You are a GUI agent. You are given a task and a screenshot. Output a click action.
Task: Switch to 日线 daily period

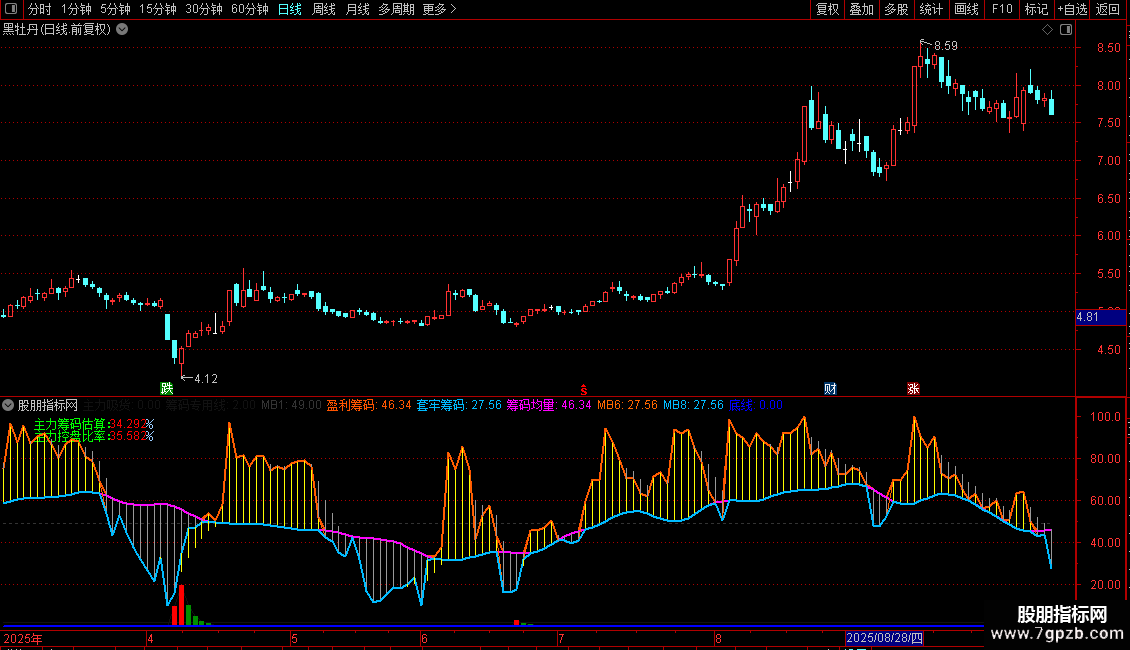(289, 9)
